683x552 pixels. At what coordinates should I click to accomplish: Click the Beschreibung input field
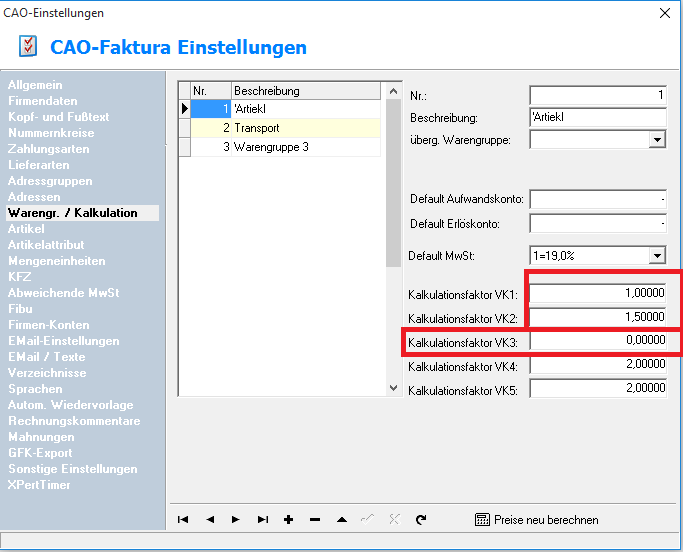pyautogui.click(x=598, y=117)
